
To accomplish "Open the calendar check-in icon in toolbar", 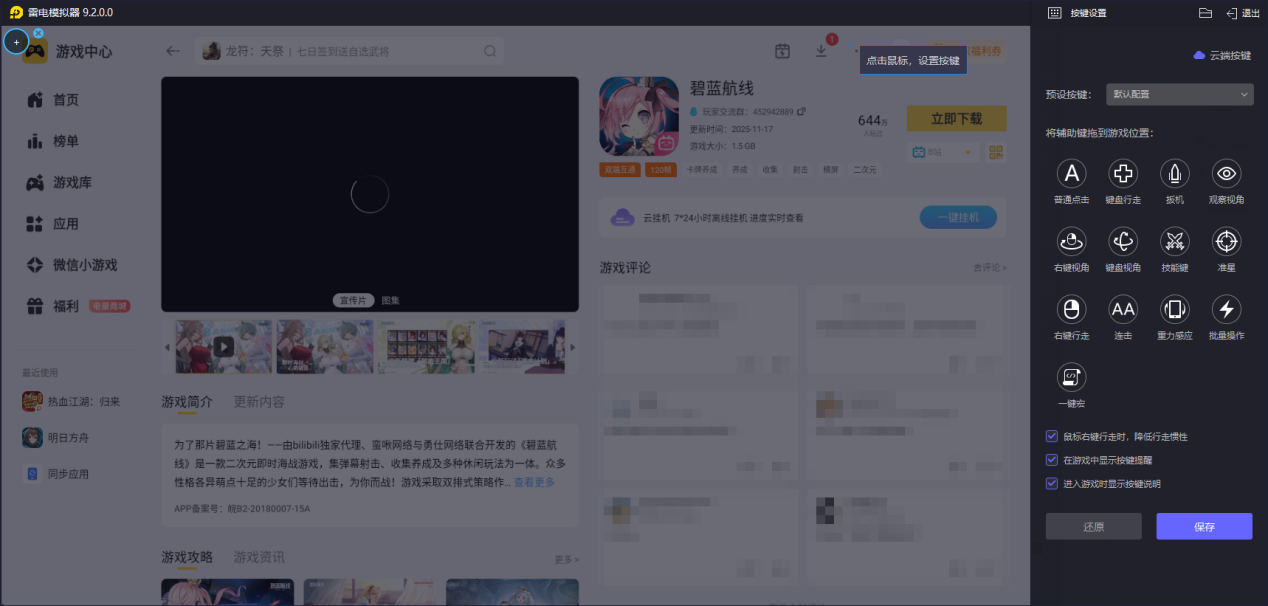I will click(x=783, y=51).
